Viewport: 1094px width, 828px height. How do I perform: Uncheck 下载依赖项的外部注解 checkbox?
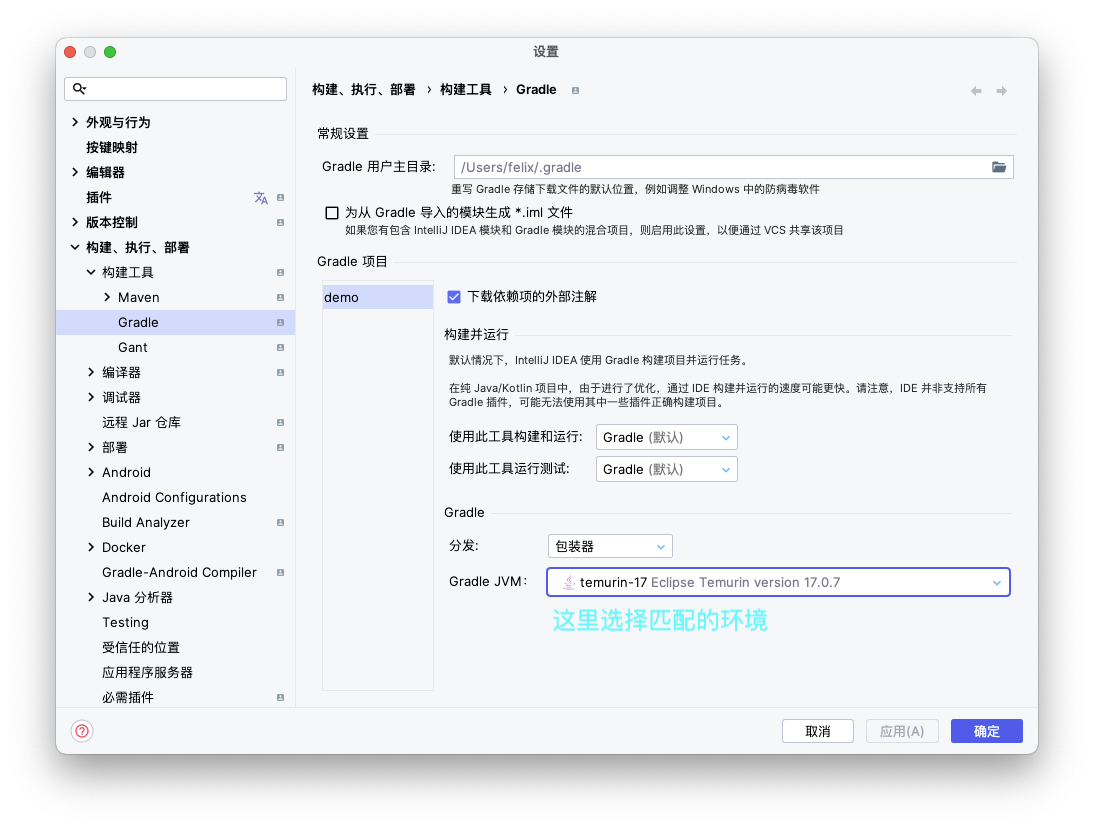(454, 297)
